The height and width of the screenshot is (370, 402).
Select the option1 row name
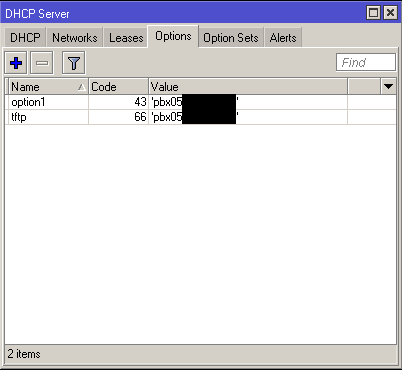pyautogui.click(x=28, y=102)
